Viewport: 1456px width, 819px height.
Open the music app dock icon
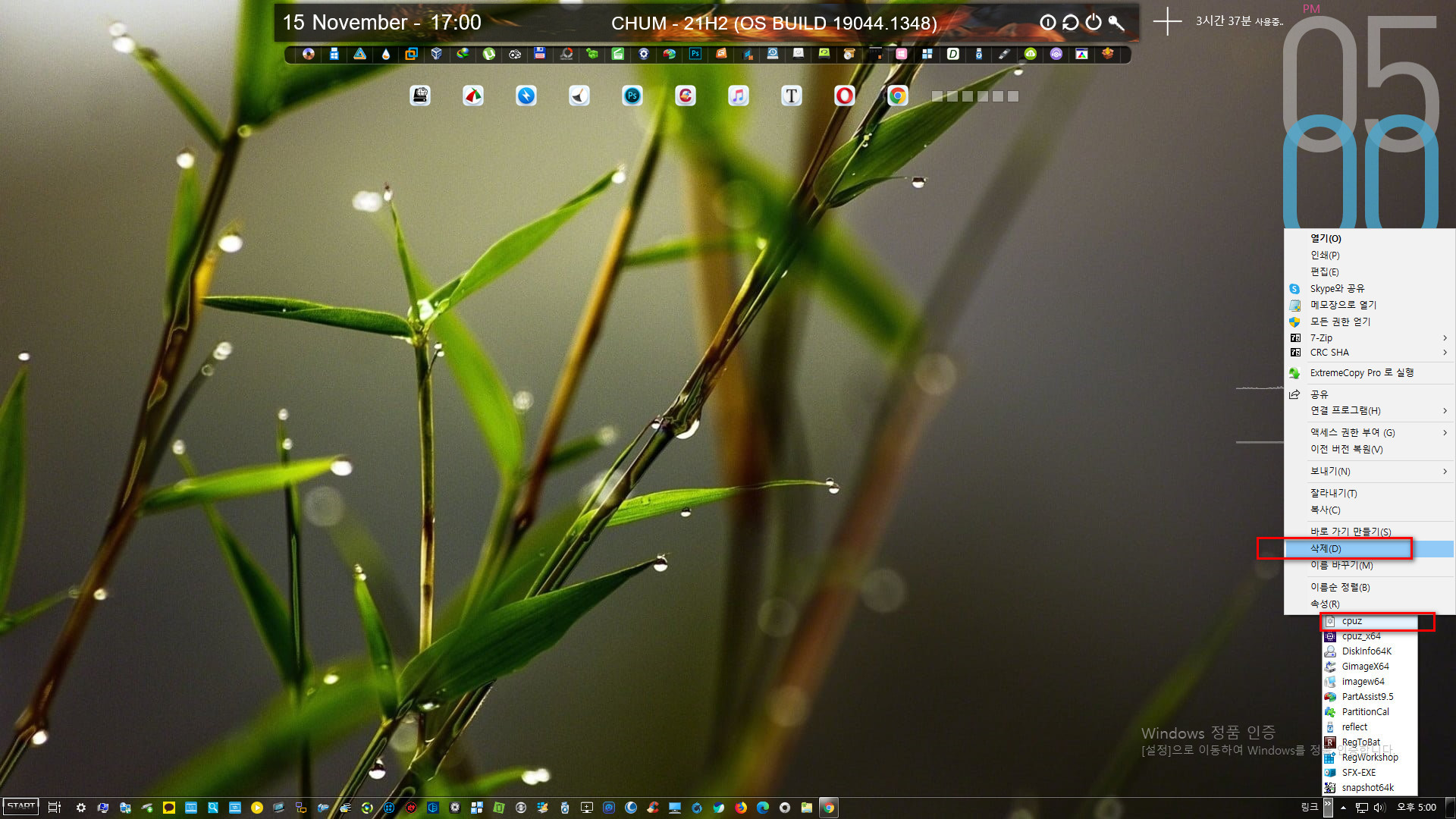click(738, 96)
